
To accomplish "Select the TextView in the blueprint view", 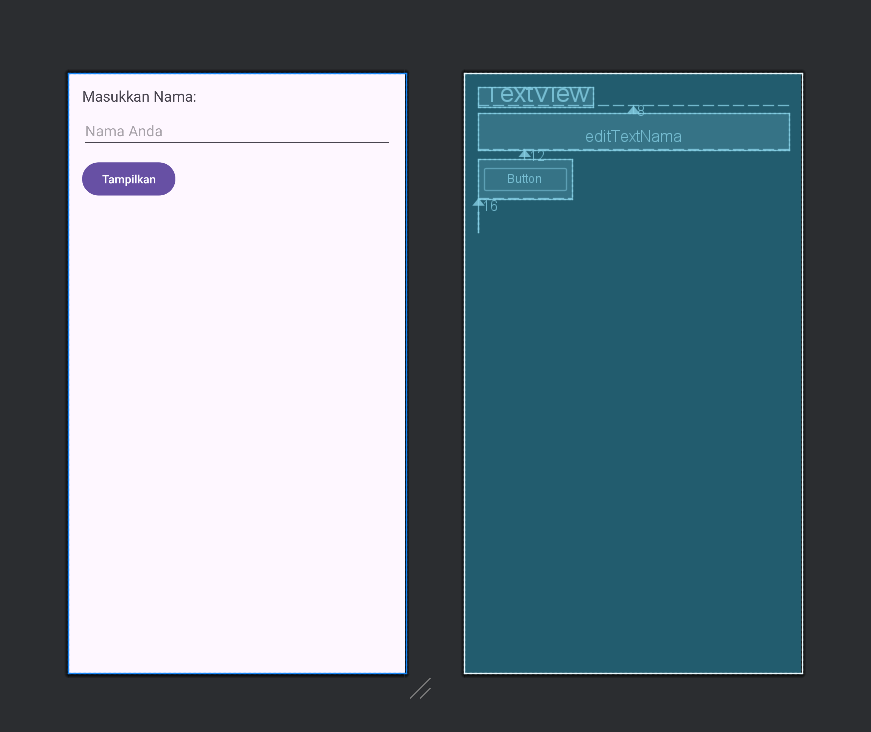I will tap(536, 96).
